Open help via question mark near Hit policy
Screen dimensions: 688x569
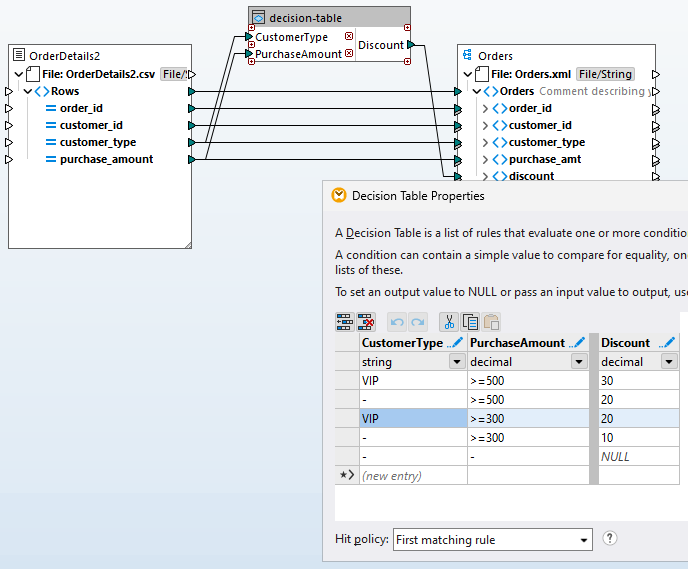pyautogui.click(x=610, y=538)
